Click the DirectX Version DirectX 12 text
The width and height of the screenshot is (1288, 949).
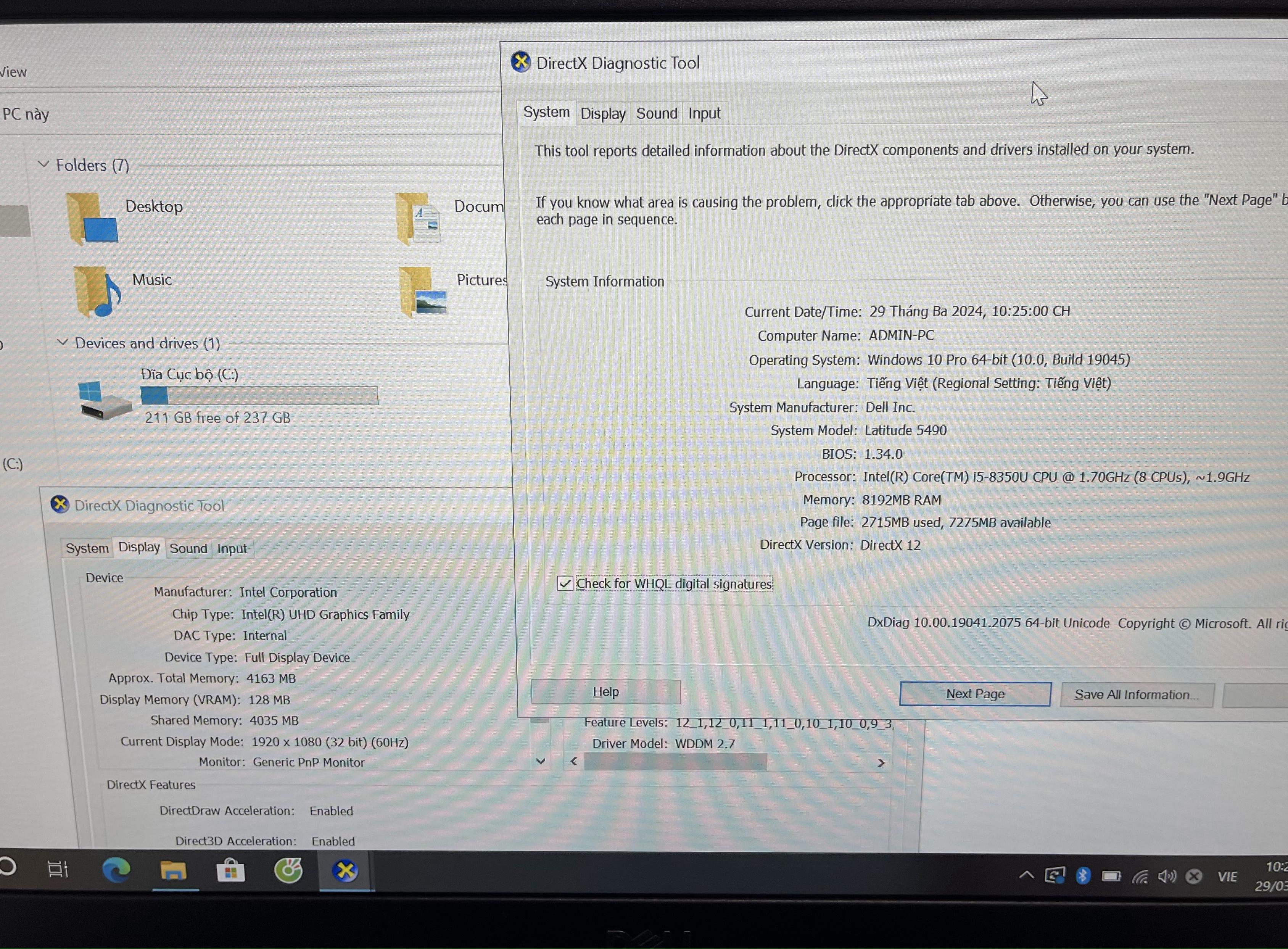(890, 545)
